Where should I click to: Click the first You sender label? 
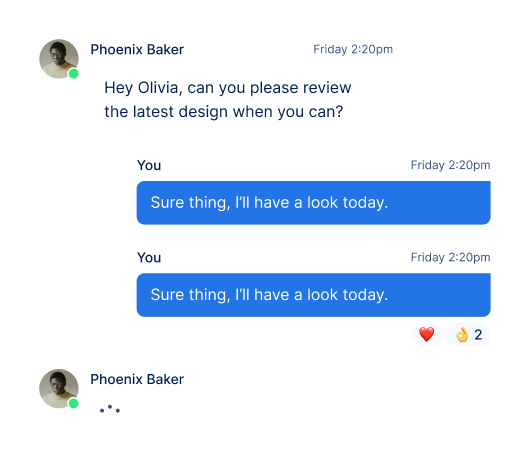149,166
